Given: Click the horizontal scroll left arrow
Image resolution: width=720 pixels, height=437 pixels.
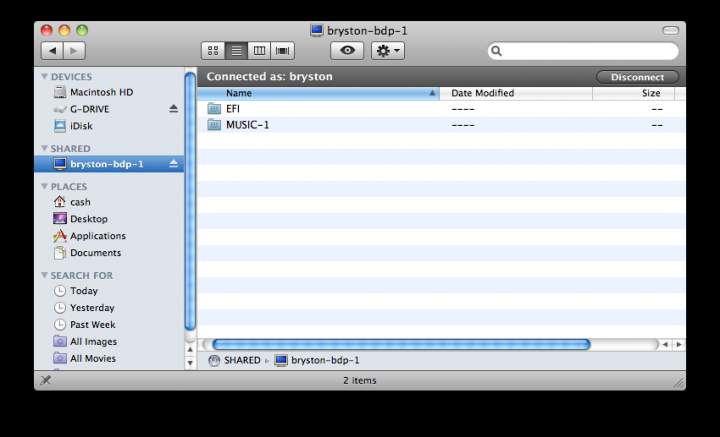Looking at the screenshot, I should pos(664,344).
